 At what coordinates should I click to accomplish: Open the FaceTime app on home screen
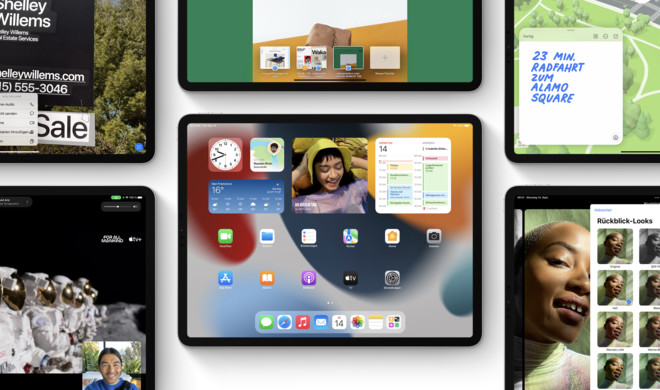225,236
